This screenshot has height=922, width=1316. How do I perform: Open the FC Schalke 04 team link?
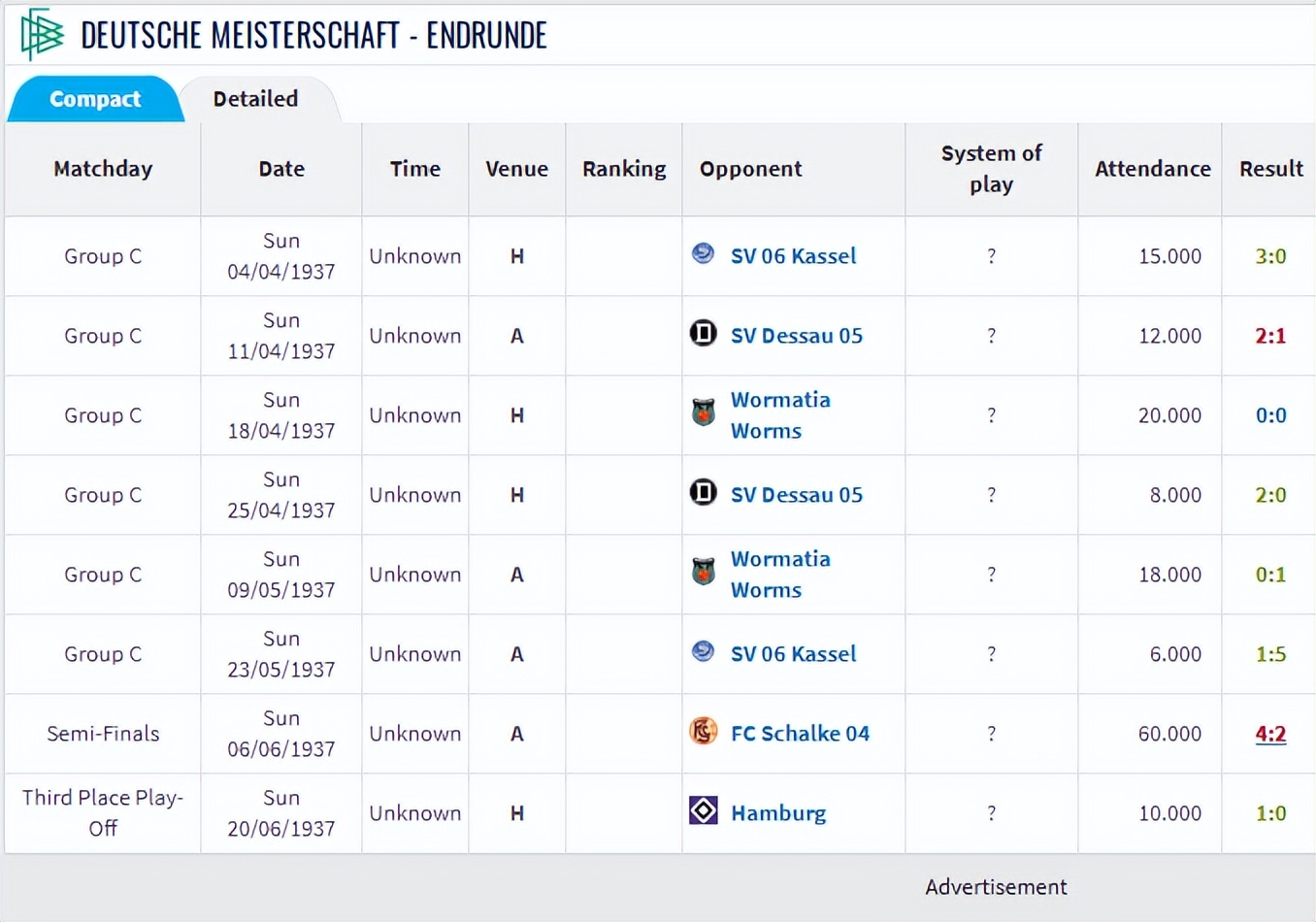[x=800, y=734]
